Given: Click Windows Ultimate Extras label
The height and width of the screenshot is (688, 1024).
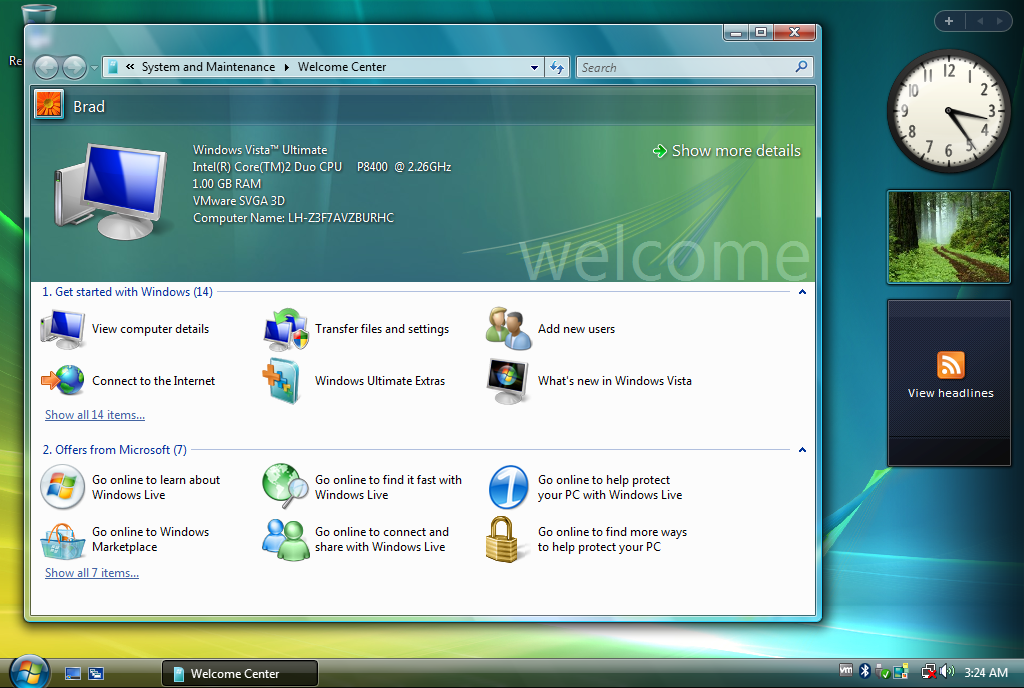Looking at the screenshot, I should coord(379,381).
